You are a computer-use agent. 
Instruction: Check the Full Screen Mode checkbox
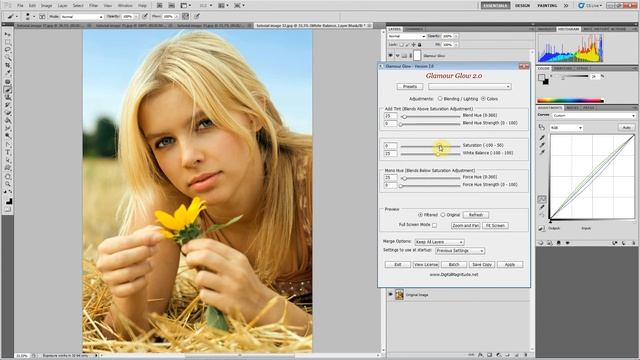tap(434, 225)
